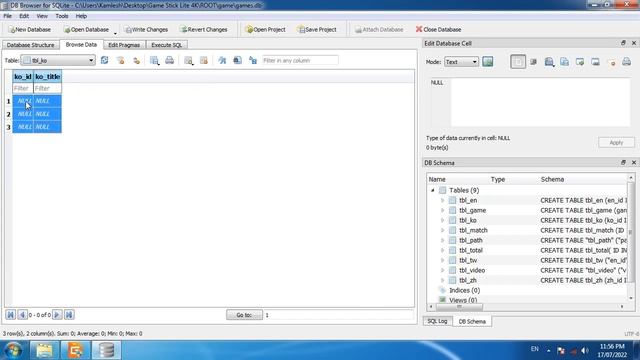Collapse the Tables (9) tree node

(433, 190)
